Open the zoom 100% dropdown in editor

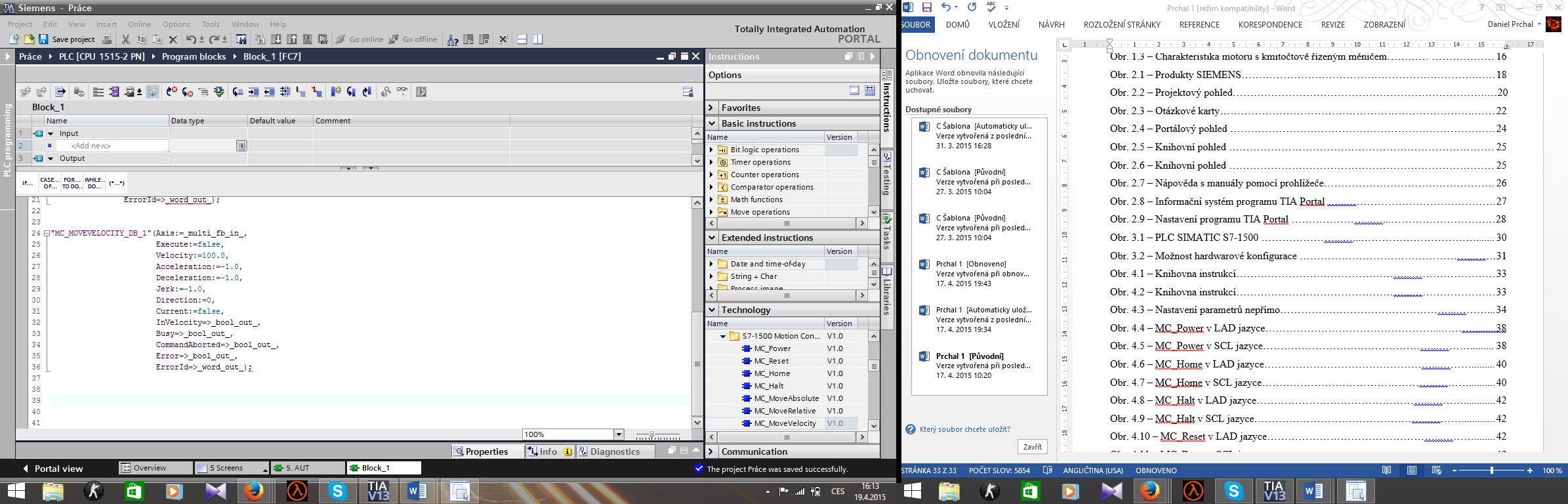tap(619, 434)
